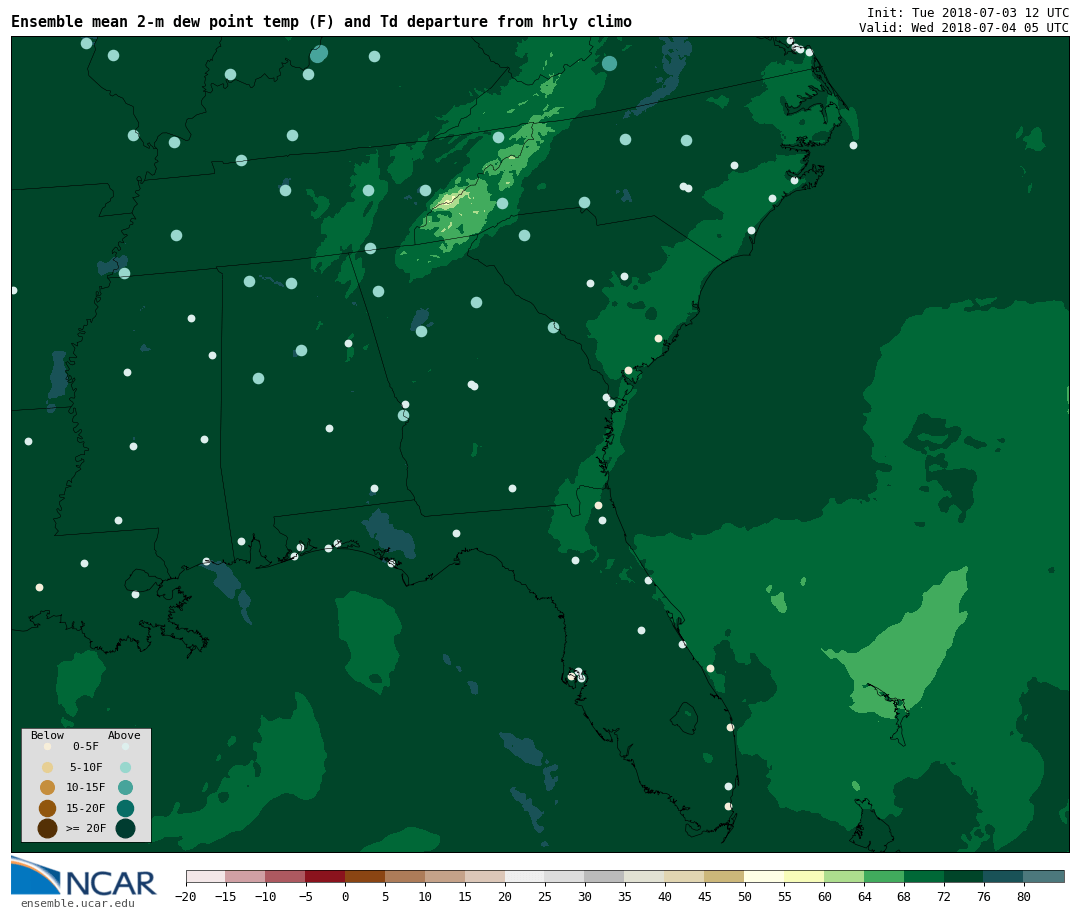Viewport: 1080px width, 915px height.
Task: Choose the light teal 5-10F above legend circle
Action: pyautogui.click(x=125, y=767)
